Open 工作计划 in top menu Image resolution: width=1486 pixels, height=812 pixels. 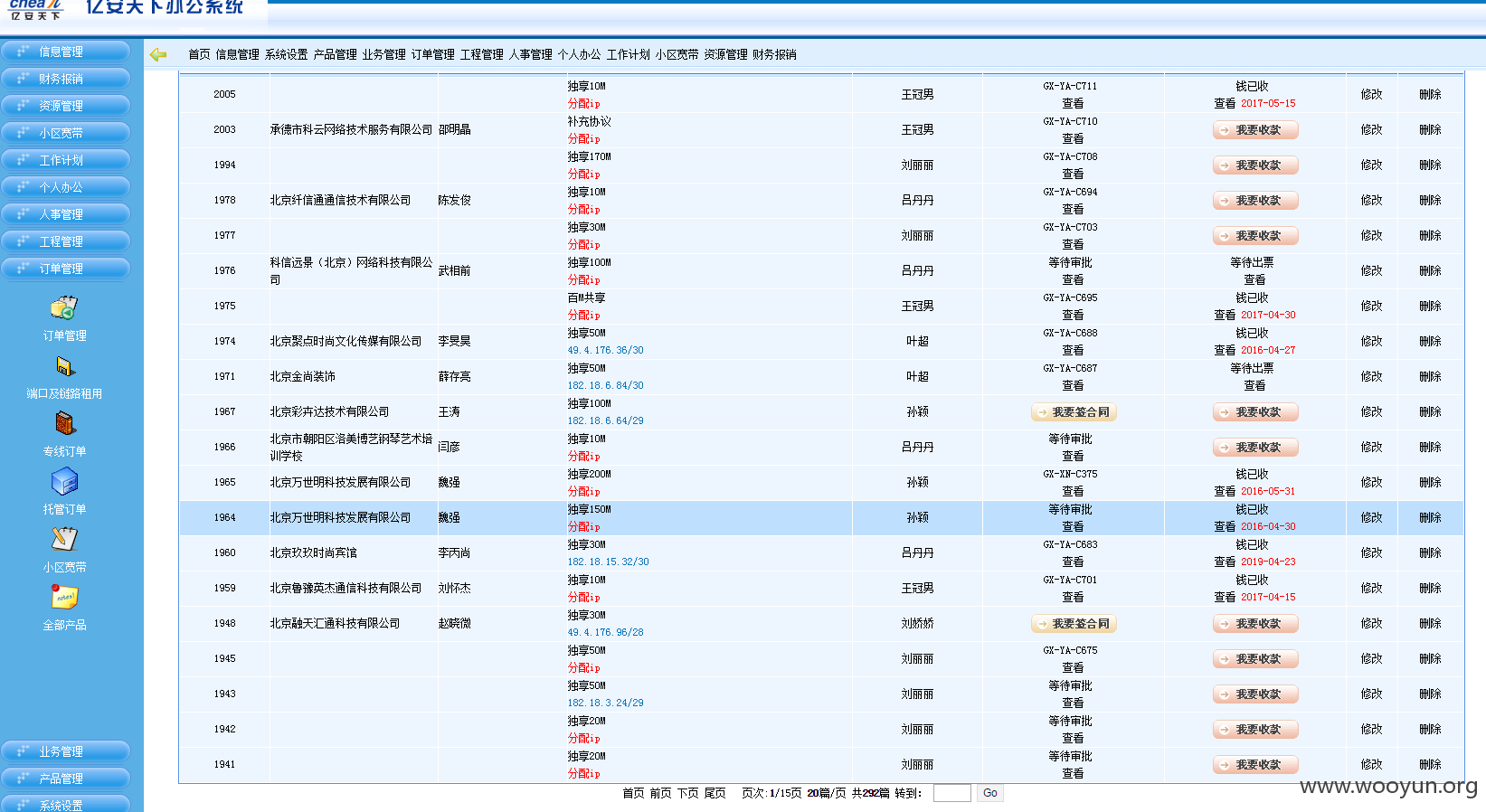[628, 54]
